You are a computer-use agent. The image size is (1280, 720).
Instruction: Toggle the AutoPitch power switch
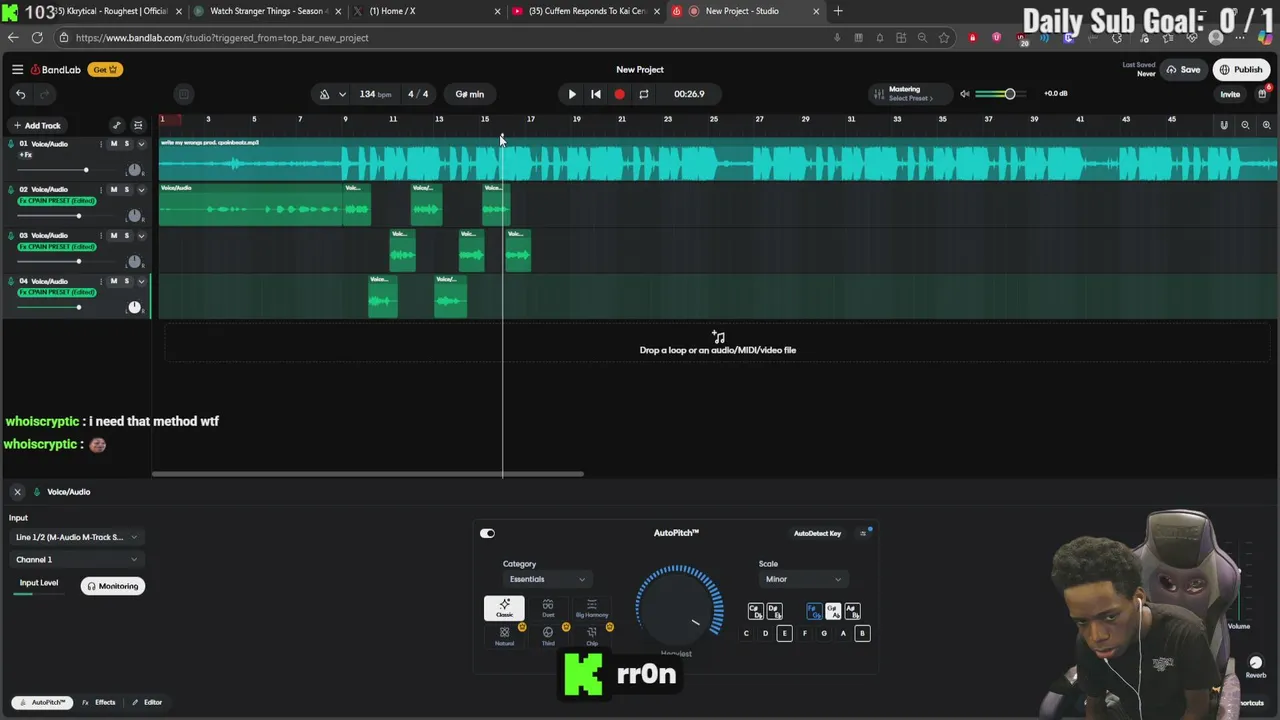(x=487, y=534)
